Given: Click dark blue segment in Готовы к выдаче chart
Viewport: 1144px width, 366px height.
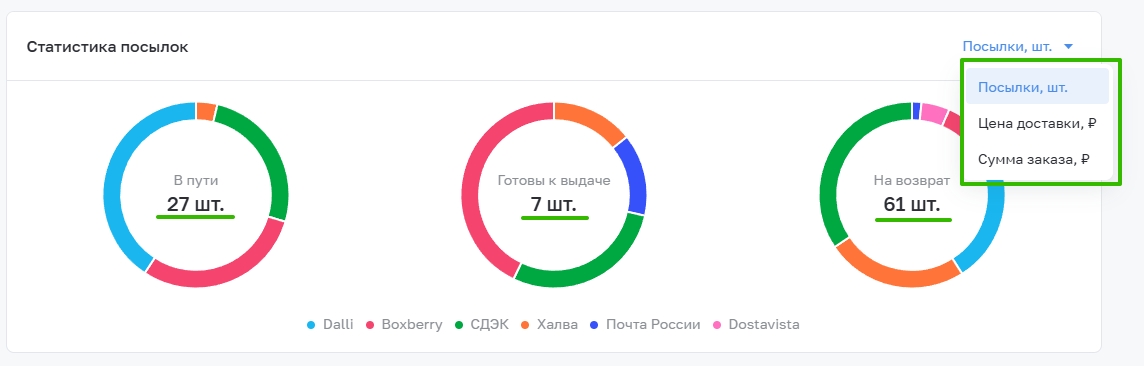Looking at the screenshot, I should click(x=631, y=176).
